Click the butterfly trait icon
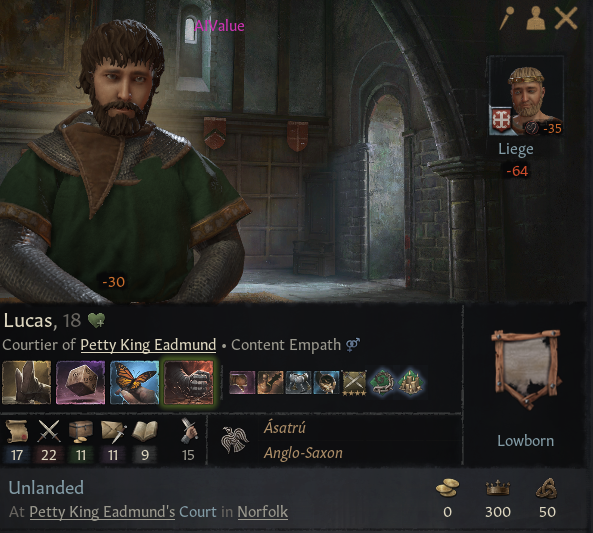This screenshot has height=533, width=593. (135, 382)
